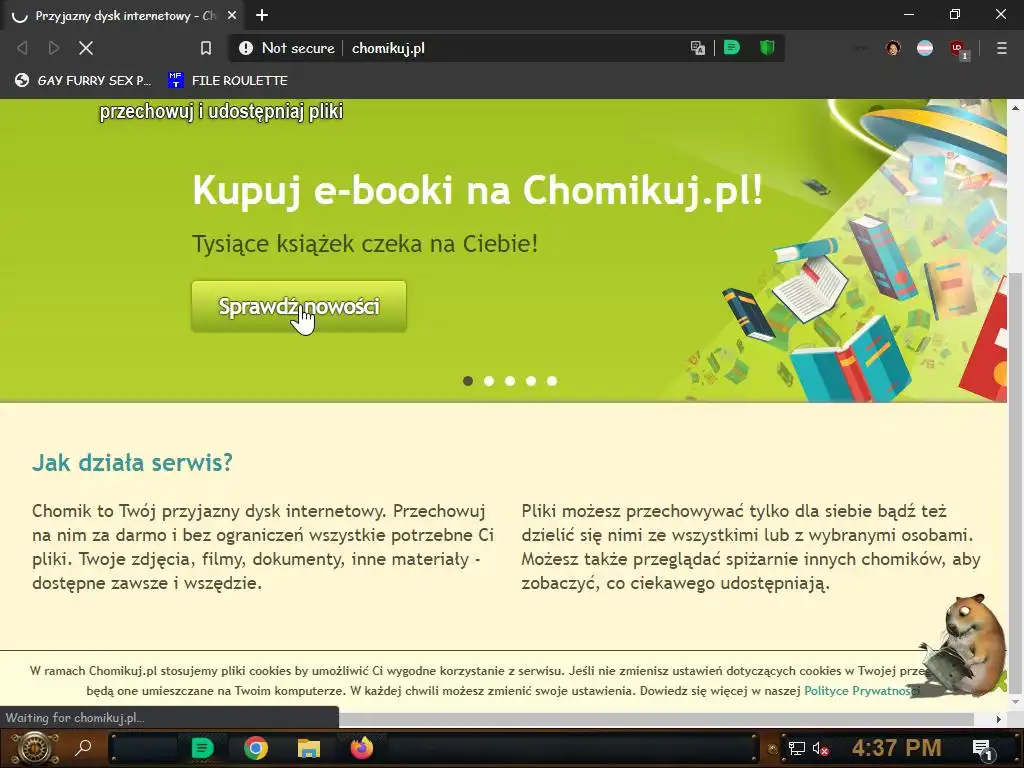Click the Tysiące książek czeka na Ciebie! text
The image size is (1024, 768).
(365, 244)
